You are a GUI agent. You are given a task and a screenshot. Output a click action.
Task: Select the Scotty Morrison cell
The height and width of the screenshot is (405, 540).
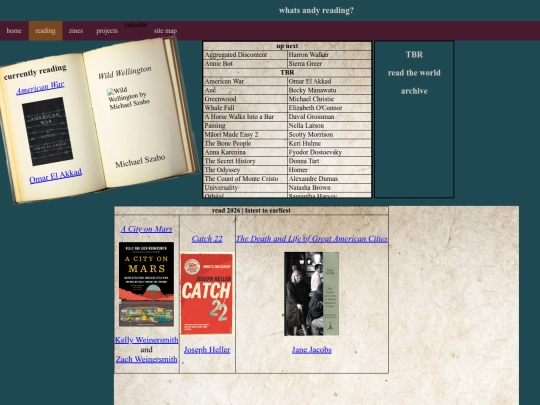click(329, 135)
